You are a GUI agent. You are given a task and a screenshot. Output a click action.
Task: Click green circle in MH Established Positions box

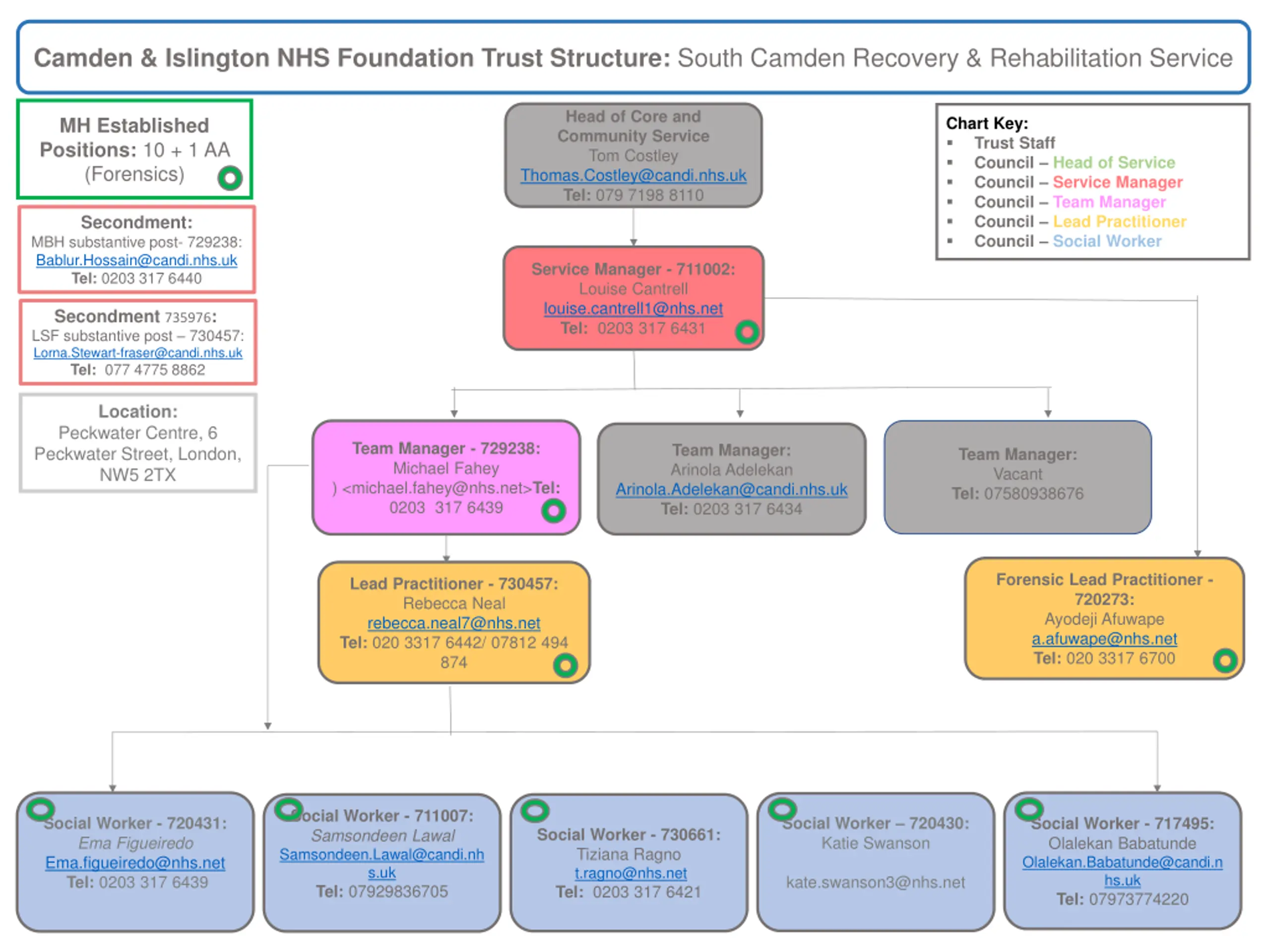coord(230,178)
